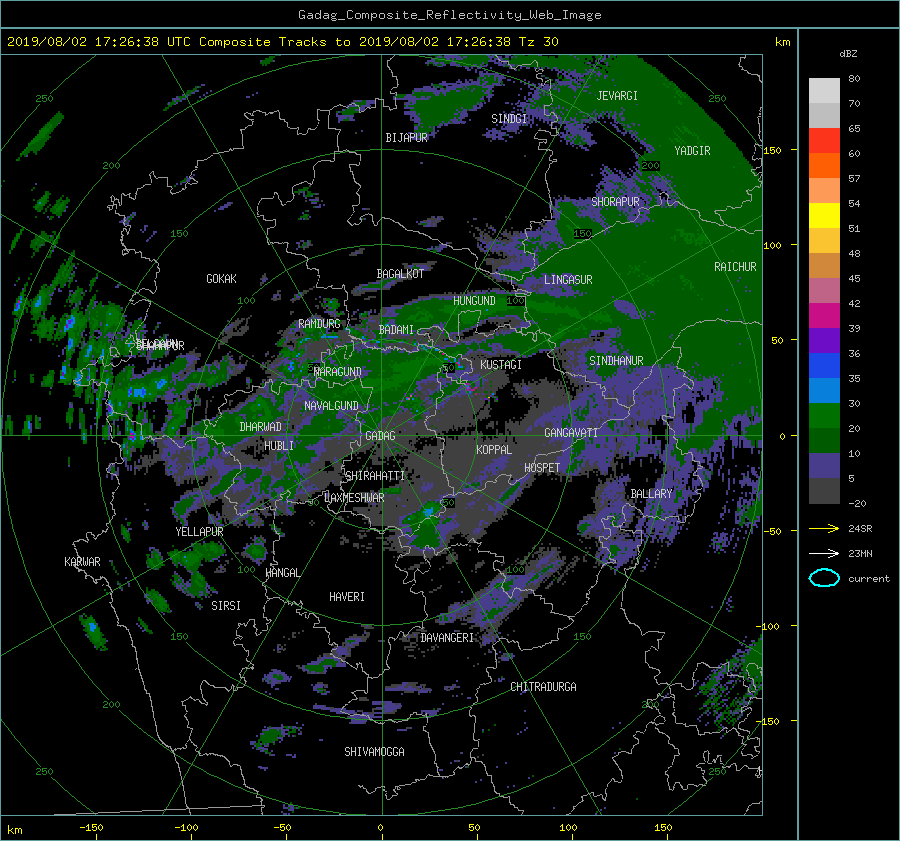The height and width of the screenshot is (841, 900).
Task: Click the BIJAPUR city label
Action: [406, 138]
